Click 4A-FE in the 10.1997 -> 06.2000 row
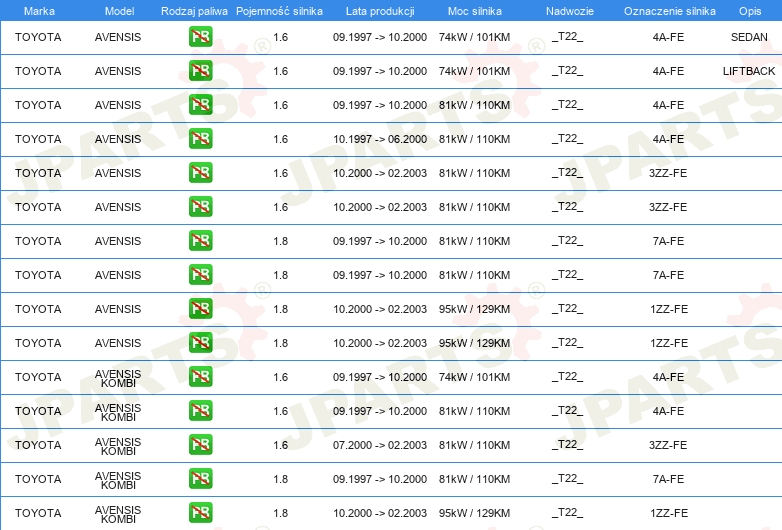The height and width of the screenshot is (530, 782). (668, 139)
